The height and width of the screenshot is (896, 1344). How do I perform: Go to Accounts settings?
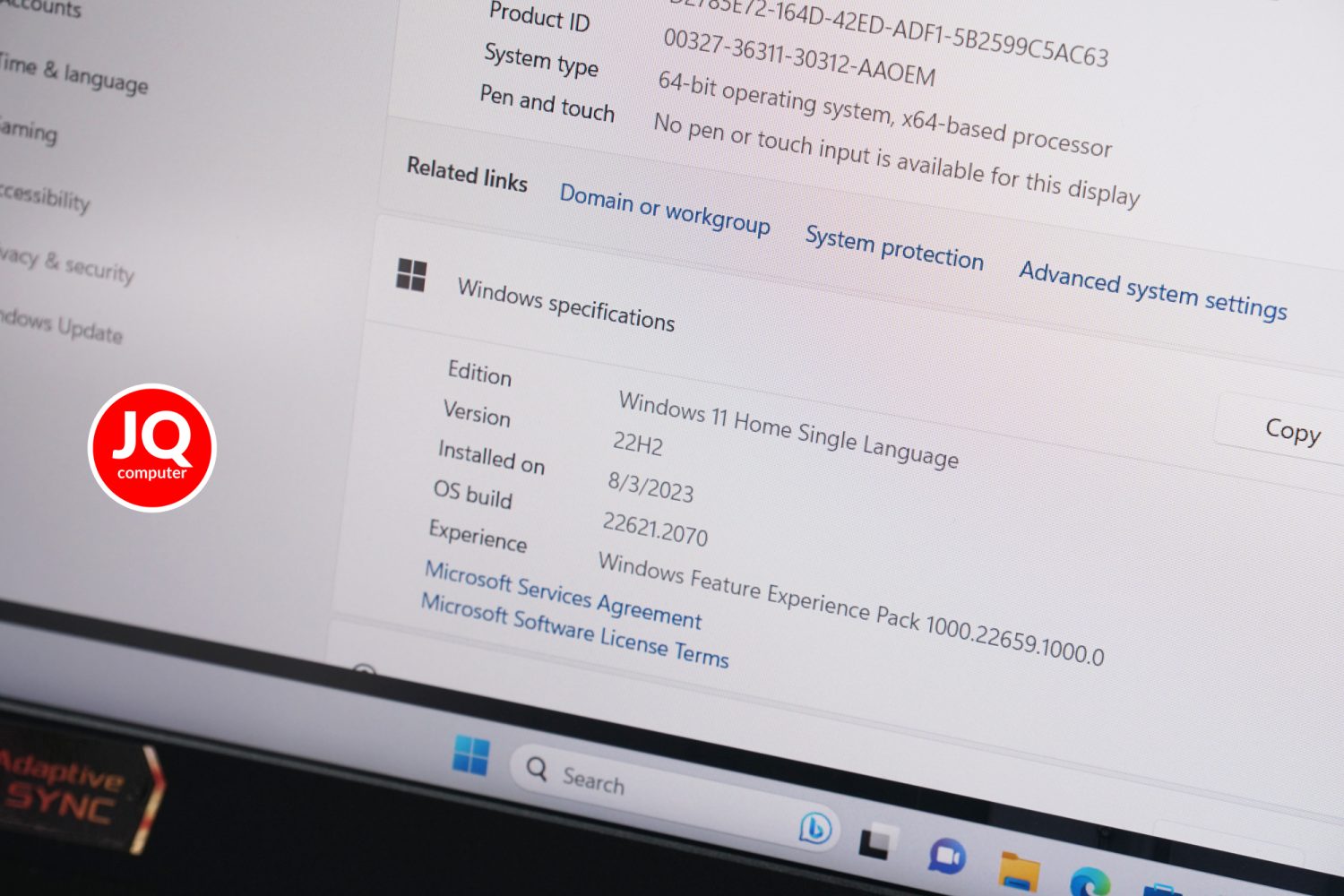pyautogui.click(x=41, y=8)
